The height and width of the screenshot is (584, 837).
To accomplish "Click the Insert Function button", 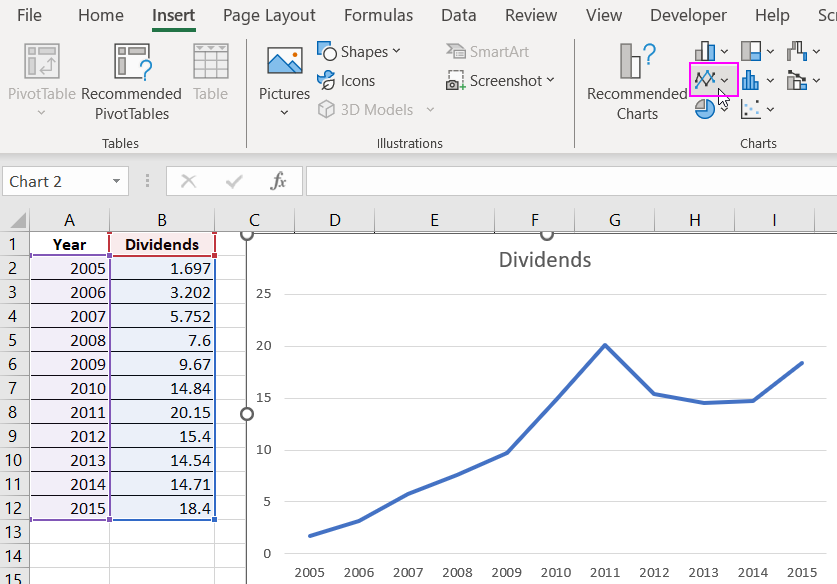I will coord(279,181).
